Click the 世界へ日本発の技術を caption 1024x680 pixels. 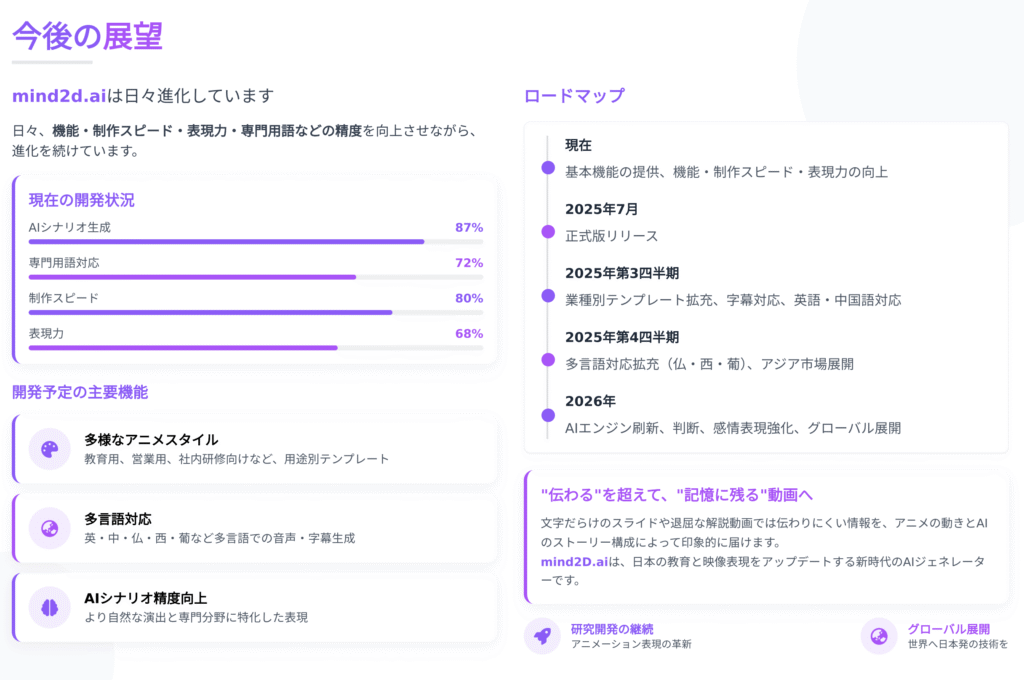[x=957, y=644]
